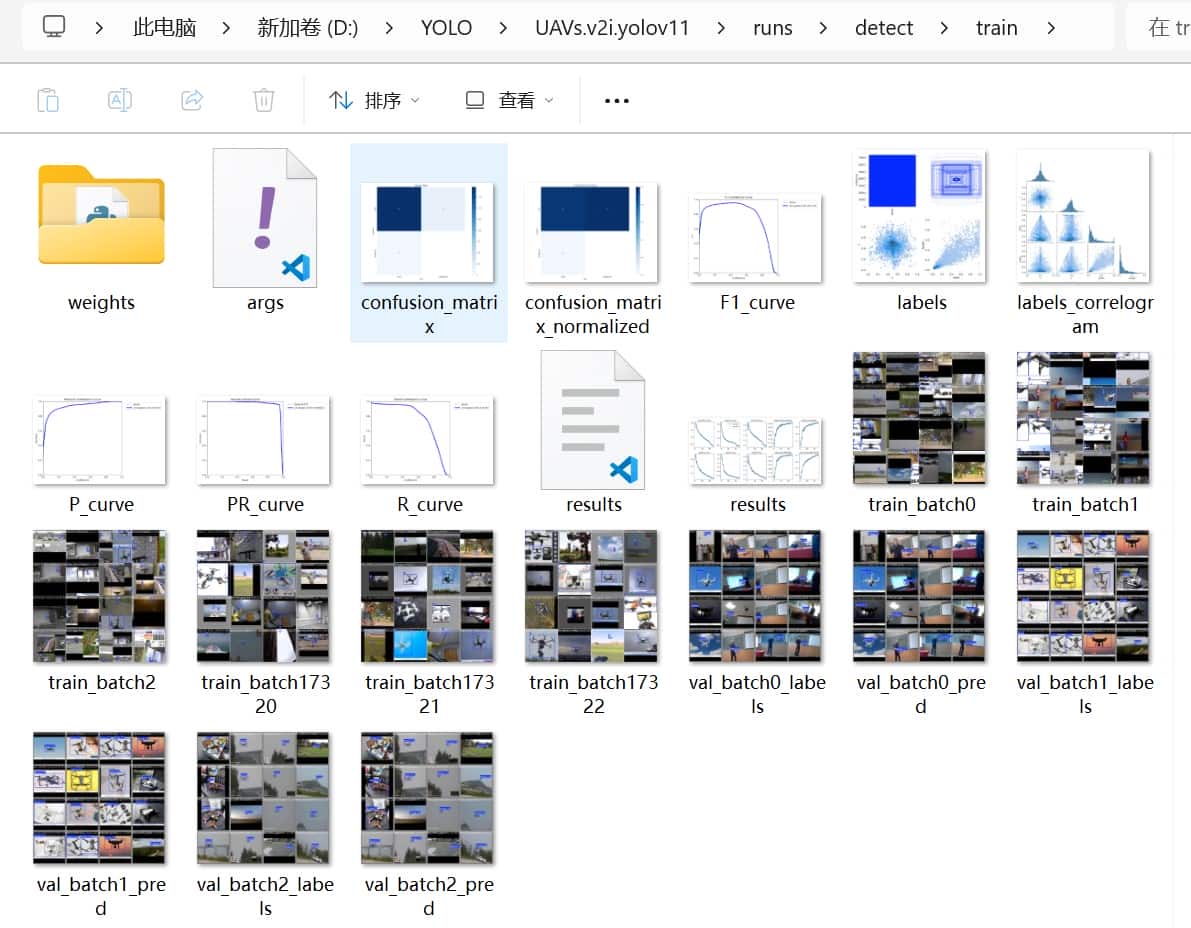Select the labels_correlogram thumbnail

pos(1084,216)
